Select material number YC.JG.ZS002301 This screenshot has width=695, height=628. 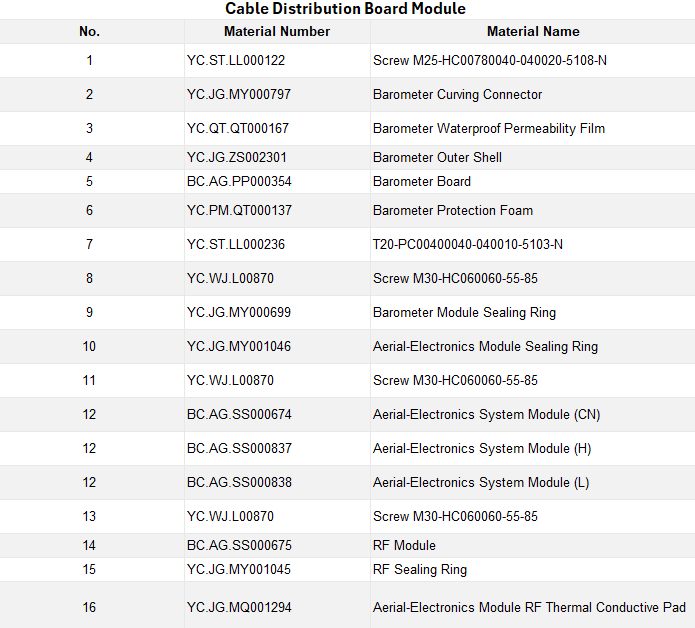click(237, 157)
